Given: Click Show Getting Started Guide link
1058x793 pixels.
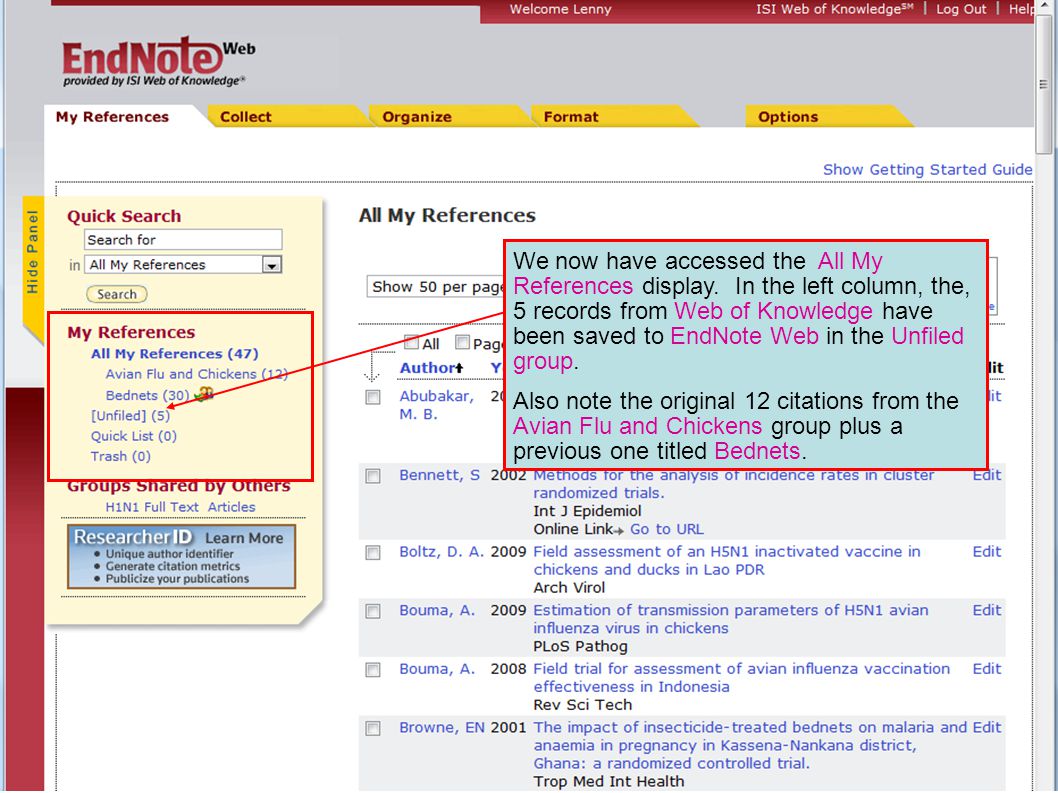Looking at the screenshot, I should point(927,169).
